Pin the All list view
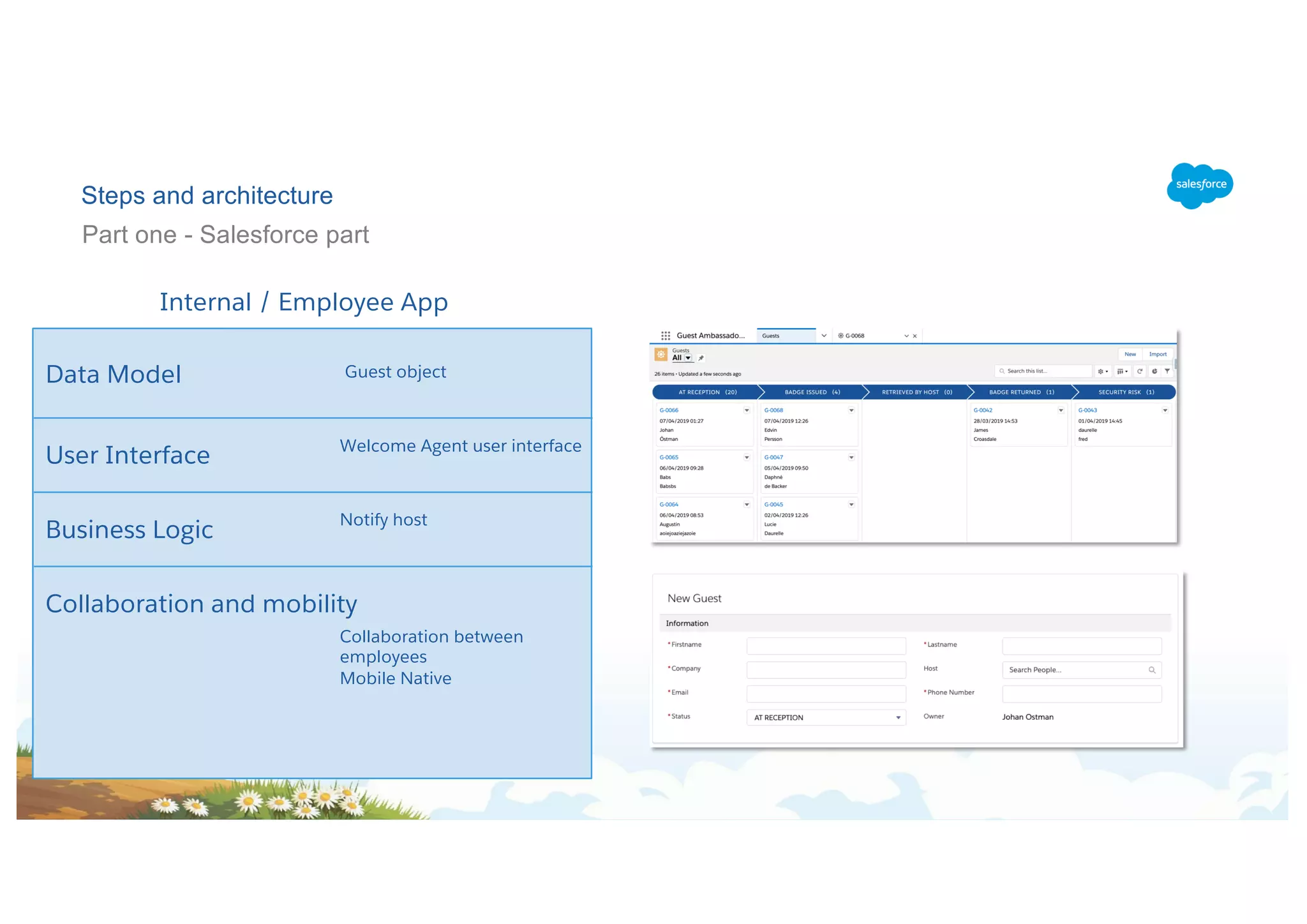The width and height of the screenshot is (1307, 924). pyautogui.click(x=701, y=358)
